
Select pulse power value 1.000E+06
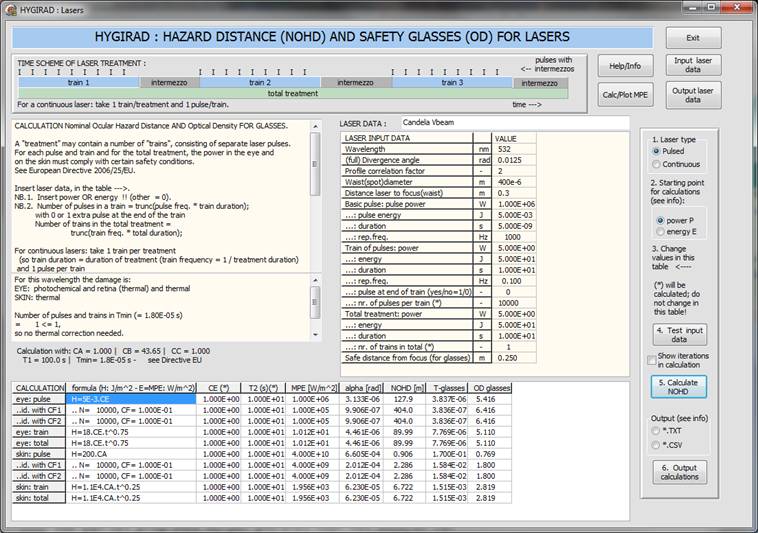point(514,204)
